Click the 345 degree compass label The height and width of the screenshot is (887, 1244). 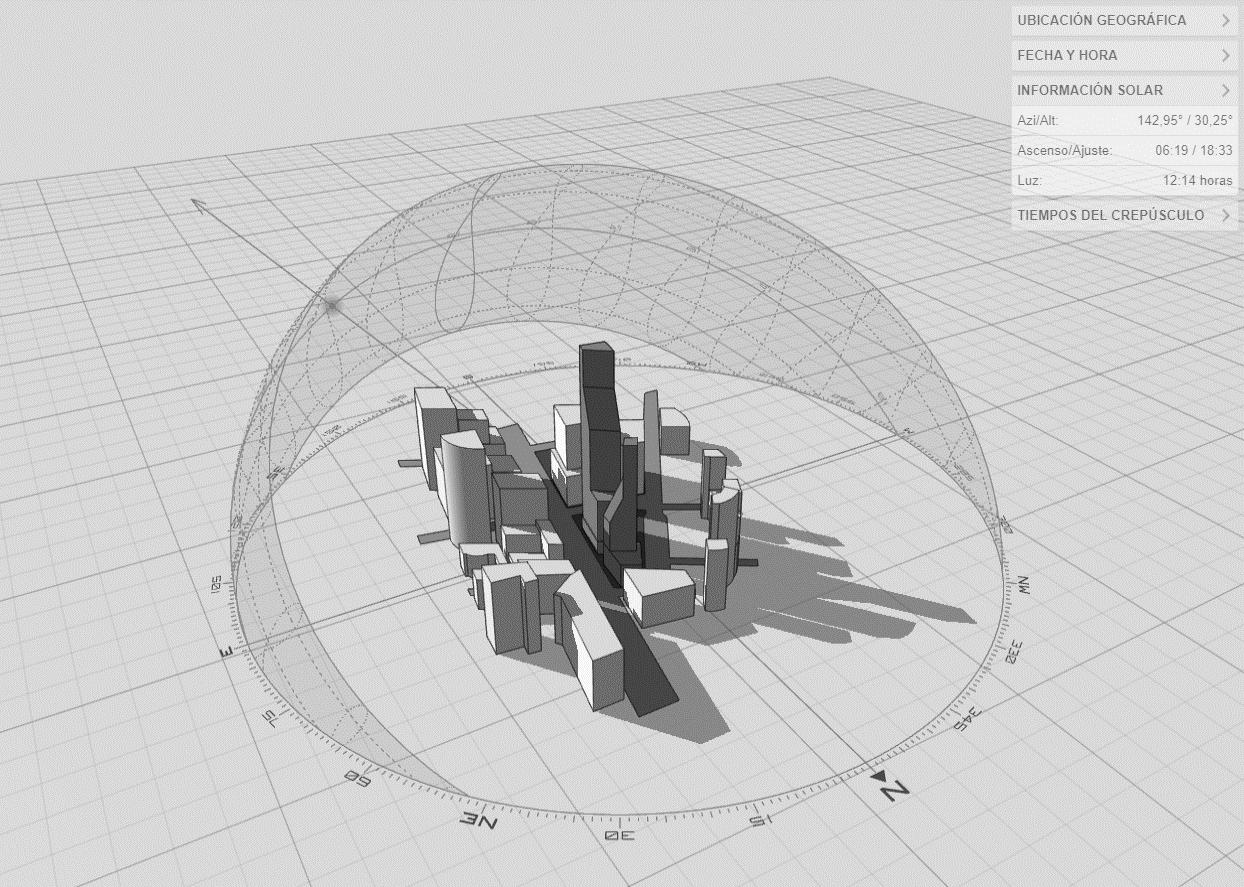point(967,719)
